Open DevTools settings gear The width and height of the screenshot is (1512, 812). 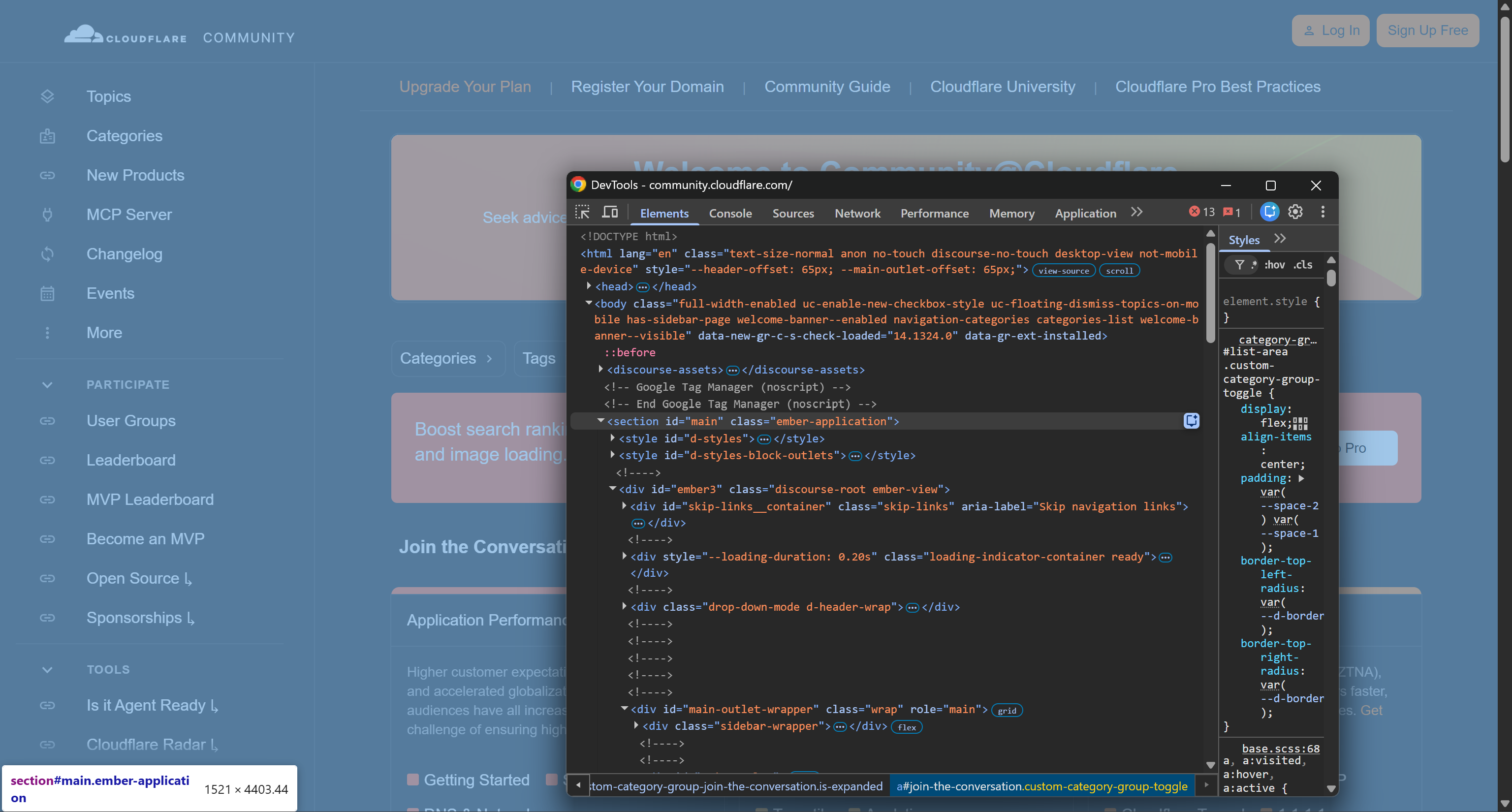tap(1295, 212)
